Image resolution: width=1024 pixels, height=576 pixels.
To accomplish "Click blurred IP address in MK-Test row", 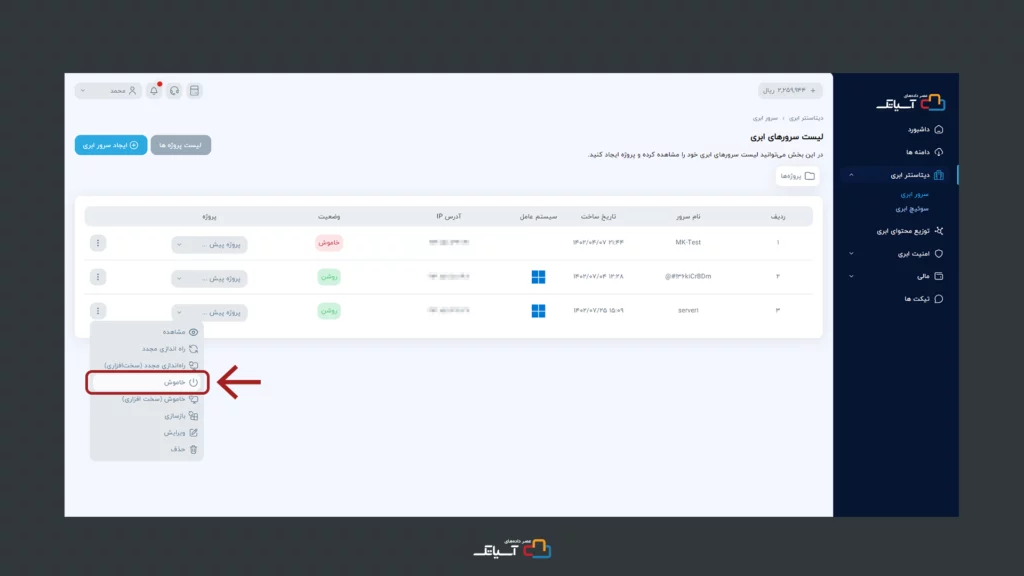I will click(x=449, y=242).
